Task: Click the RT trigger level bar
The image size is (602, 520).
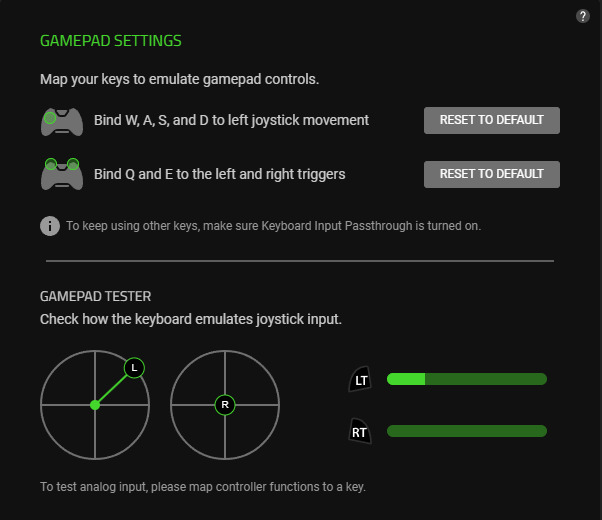Action: coord(466,431)
